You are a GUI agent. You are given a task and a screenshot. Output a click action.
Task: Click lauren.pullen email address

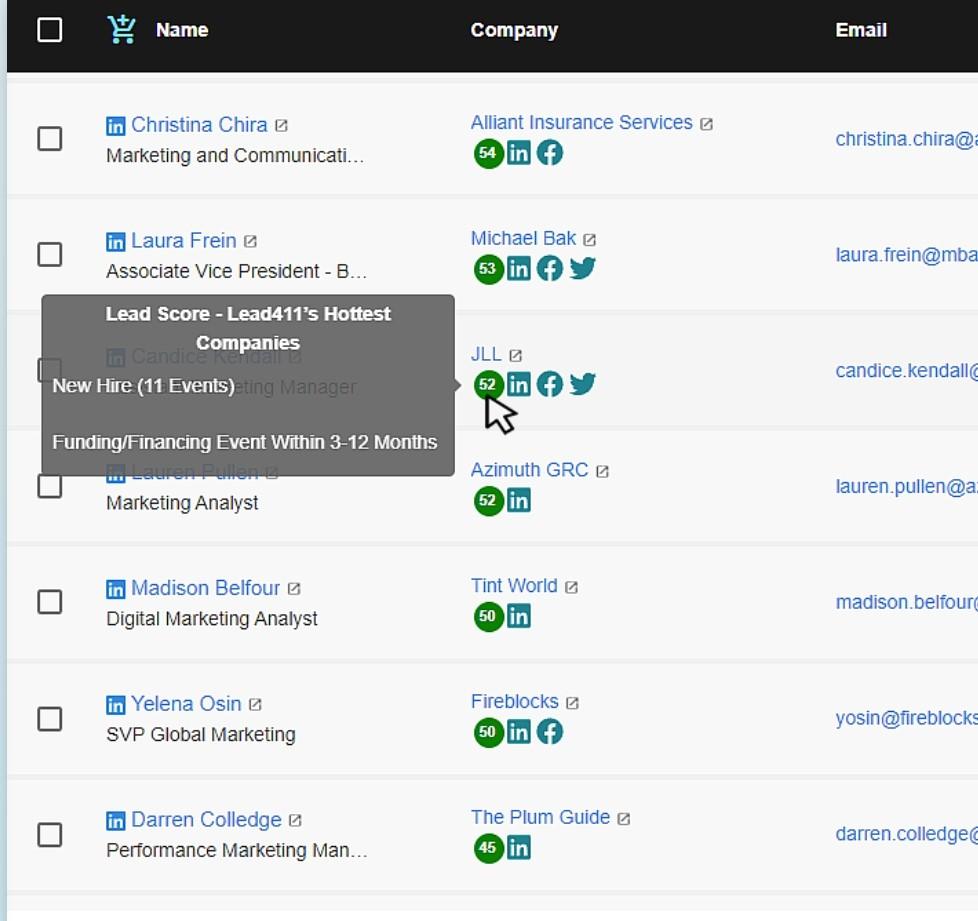[906, 486]
